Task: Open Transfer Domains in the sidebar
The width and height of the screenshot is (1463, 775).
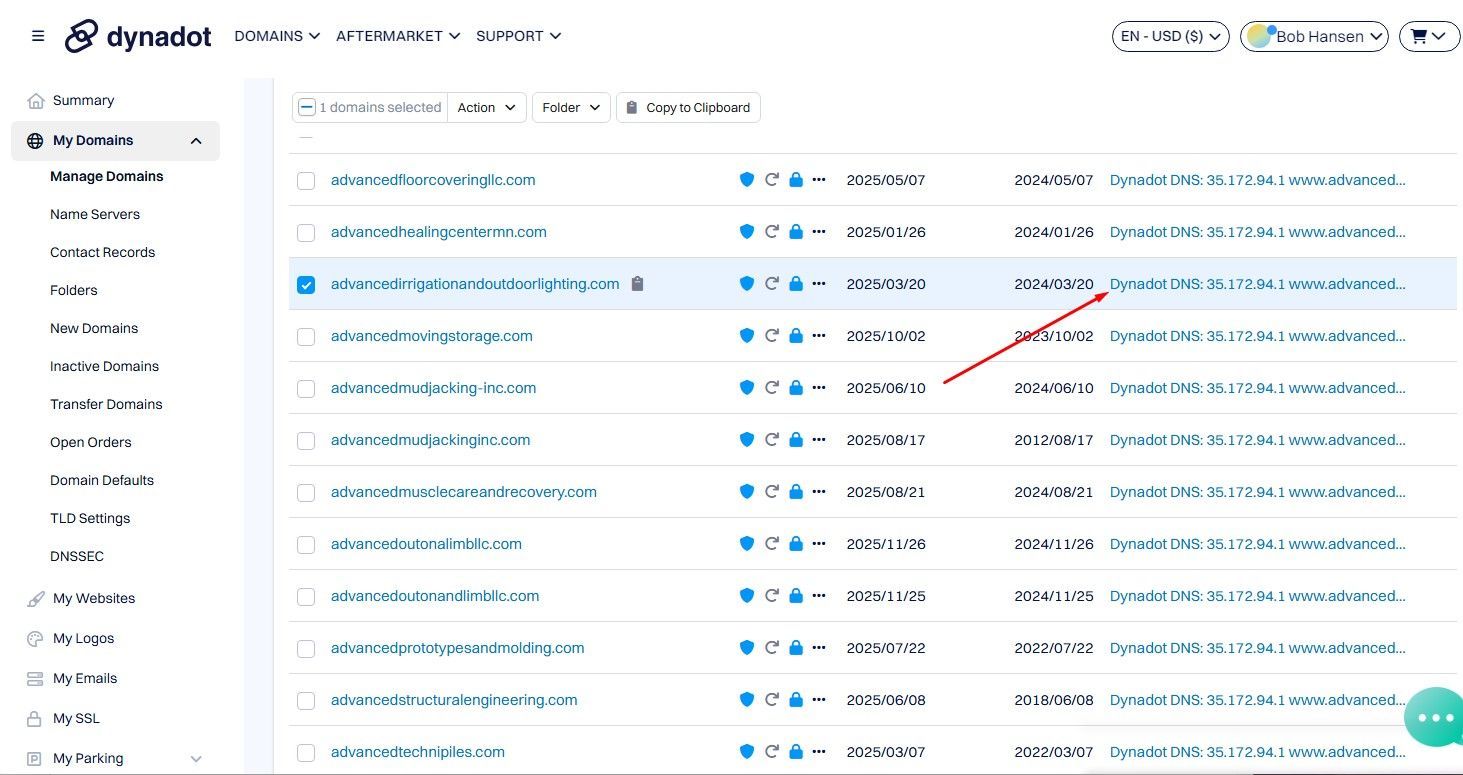Action: (x=106, y=404)
